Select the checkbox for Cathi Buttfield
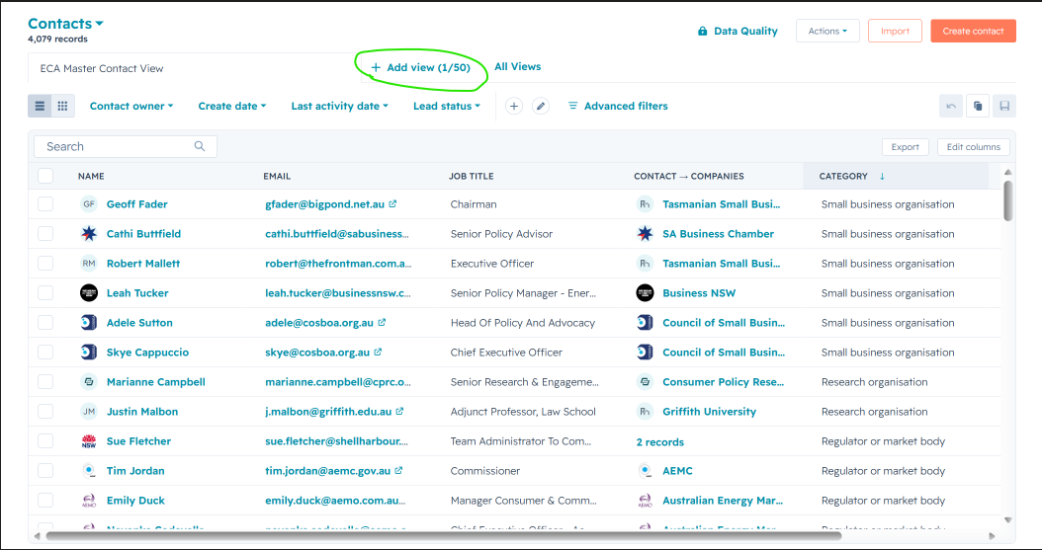Image resolution: width=1042 pixels, height=550 pixels. tap(45, 234)
